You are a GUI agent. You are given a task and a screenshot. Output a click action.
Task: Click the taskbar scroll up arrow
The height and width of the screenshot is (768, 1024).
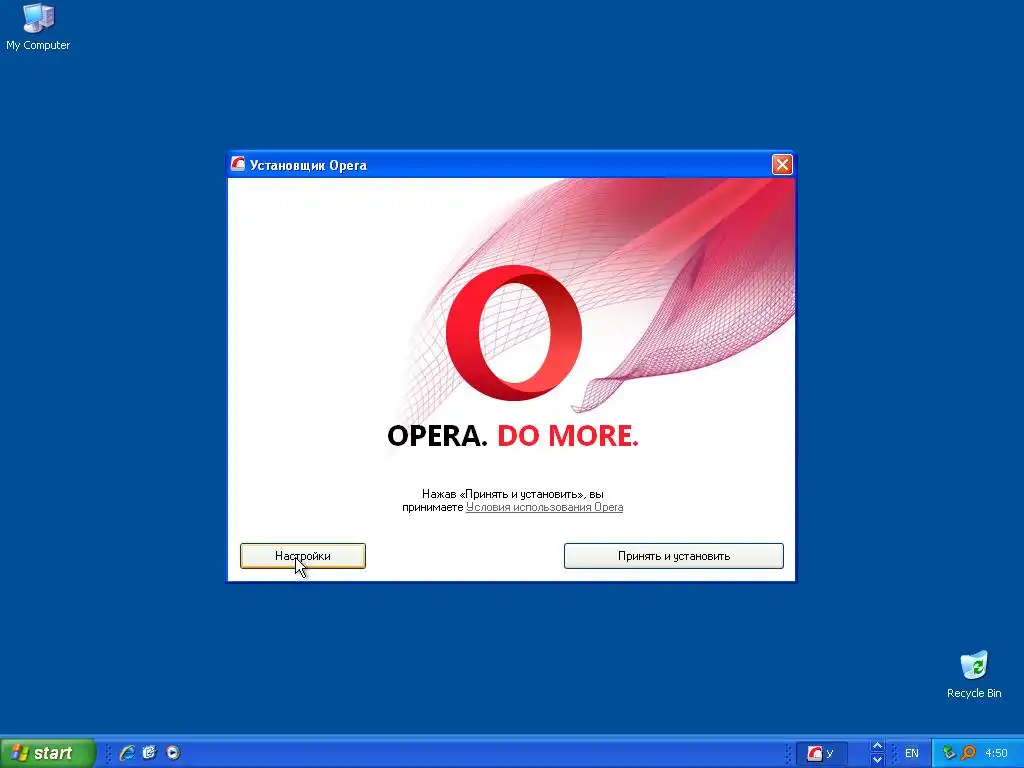(877, 746)
